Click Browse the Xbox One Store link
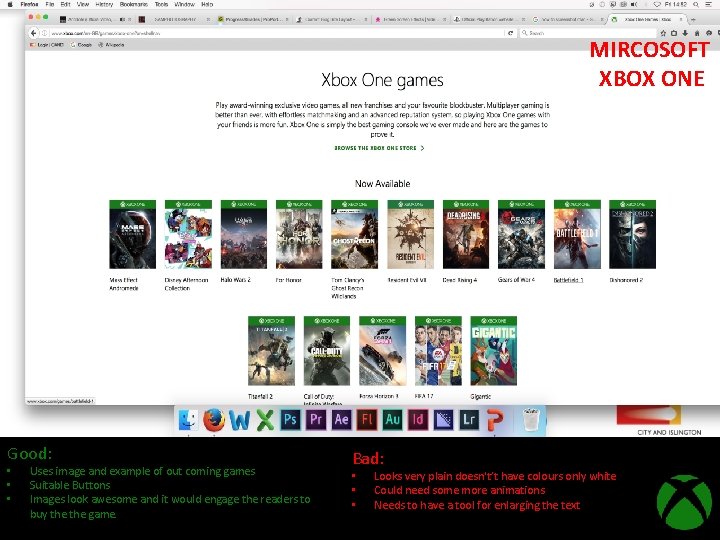This screenshot has width=720, height=540. pyautogui.click(x=379, y=148)
